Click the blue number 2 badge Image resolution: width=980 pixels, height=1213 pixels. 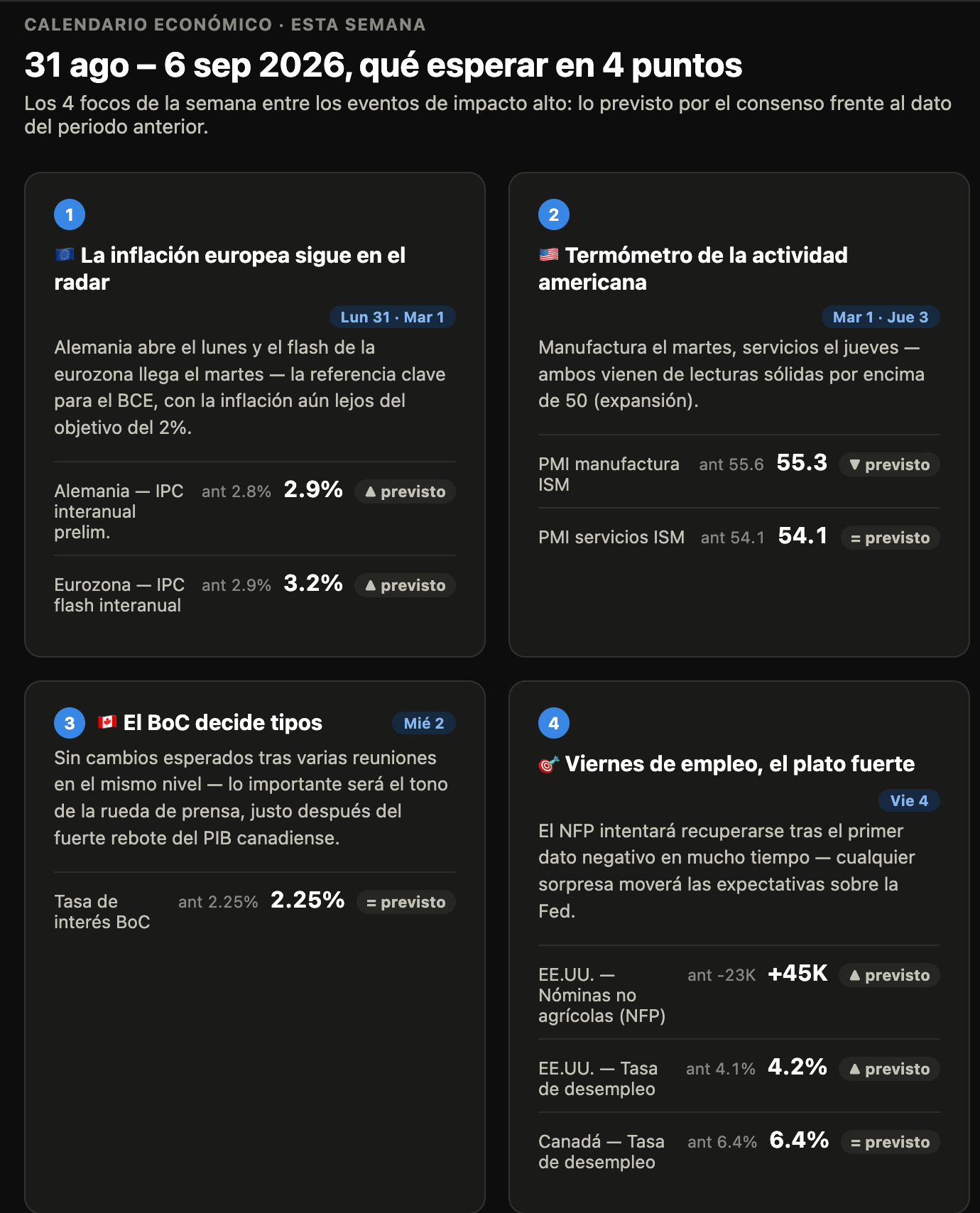[554, 214]
